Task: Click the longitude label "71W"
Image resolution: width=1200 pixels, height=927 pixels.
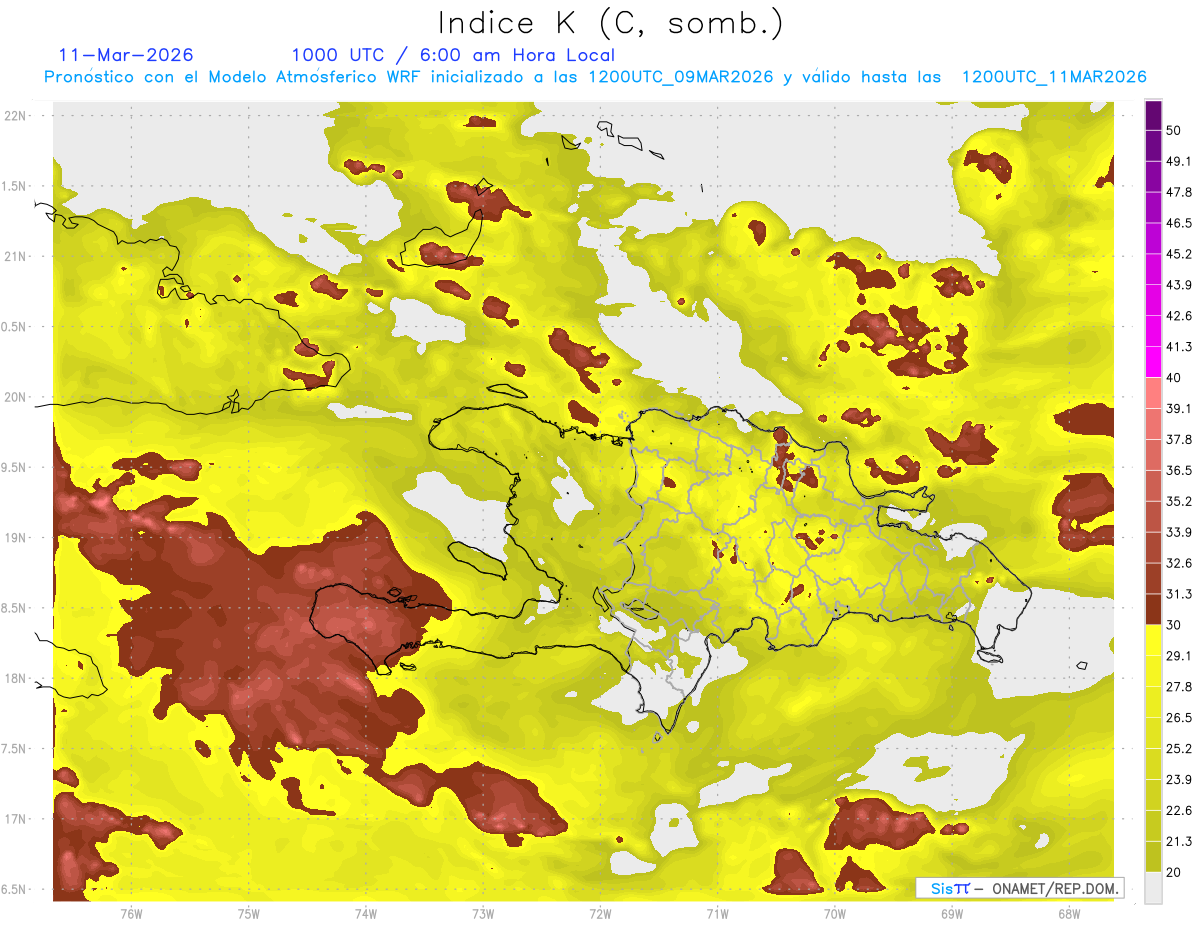Action: [x=717, y=914]
